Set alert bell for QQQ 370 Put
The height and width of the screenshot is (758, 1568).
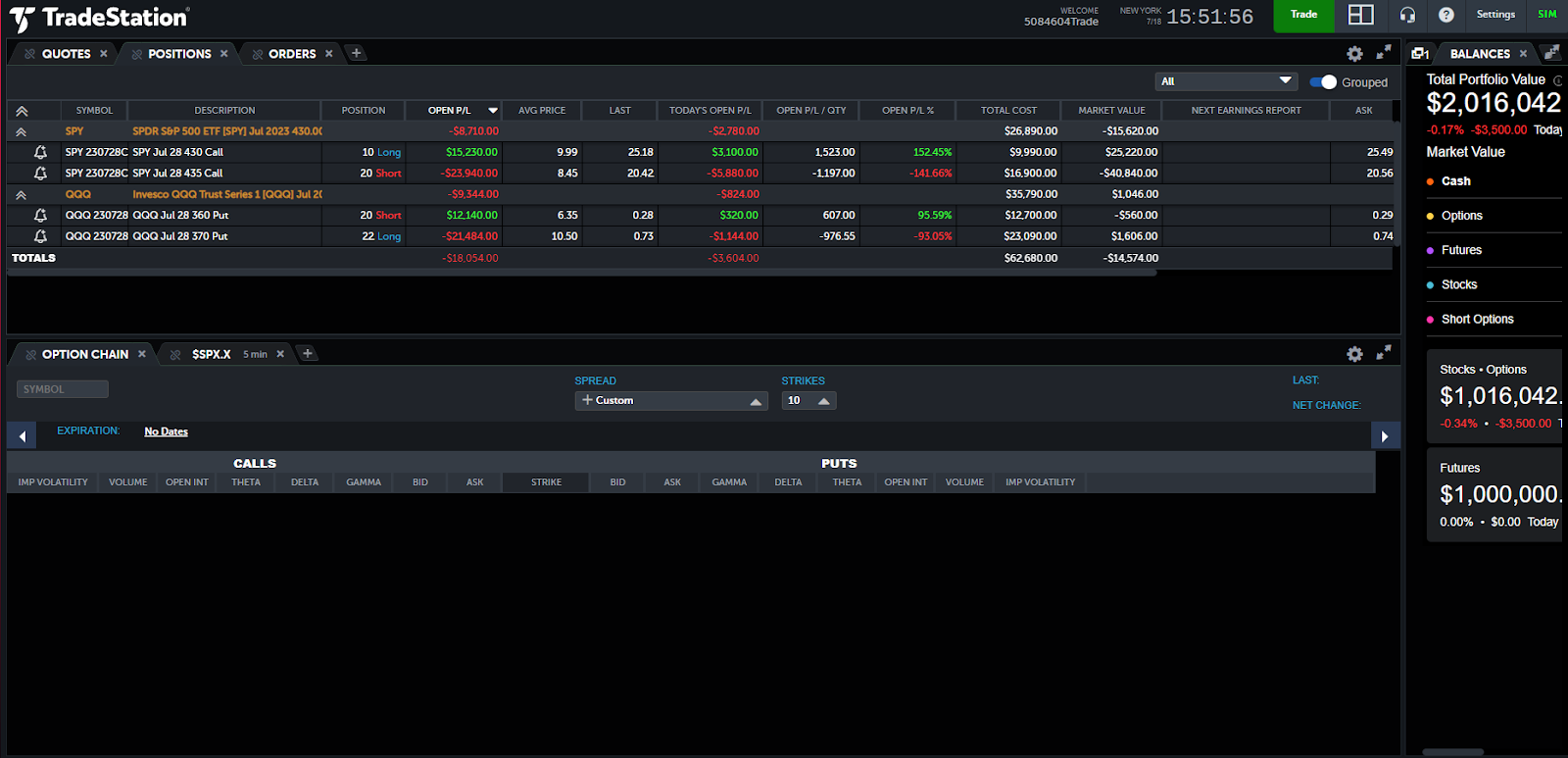click(x=40, y=236)
